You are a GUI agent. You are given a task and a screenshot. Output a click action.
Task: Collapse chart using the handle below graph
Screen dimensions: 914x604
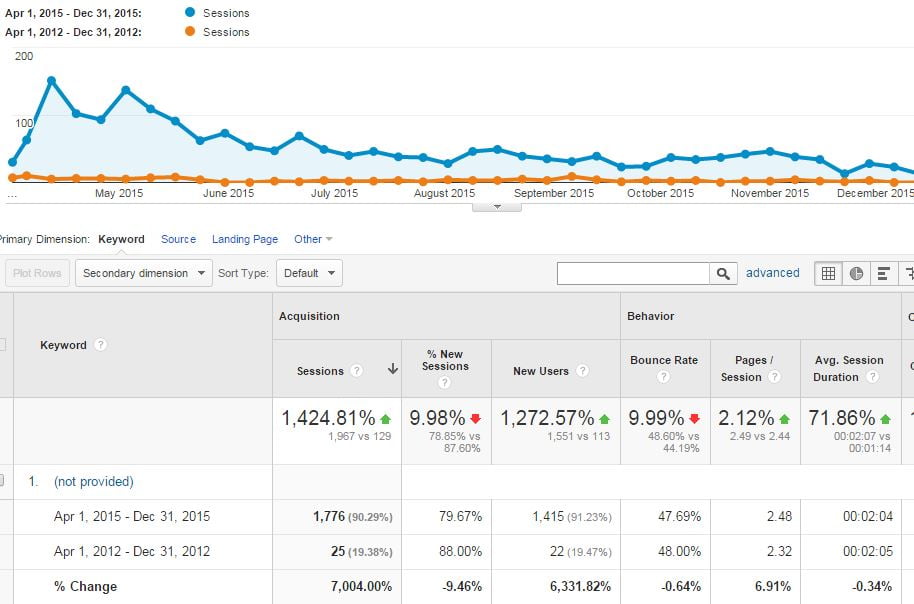tap(496, 207)
